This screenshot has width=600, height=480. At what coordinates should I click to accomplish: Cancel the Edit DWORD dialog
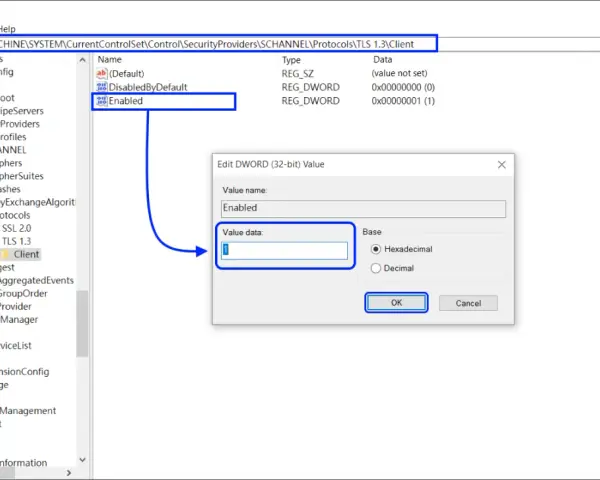click(468, 303)
